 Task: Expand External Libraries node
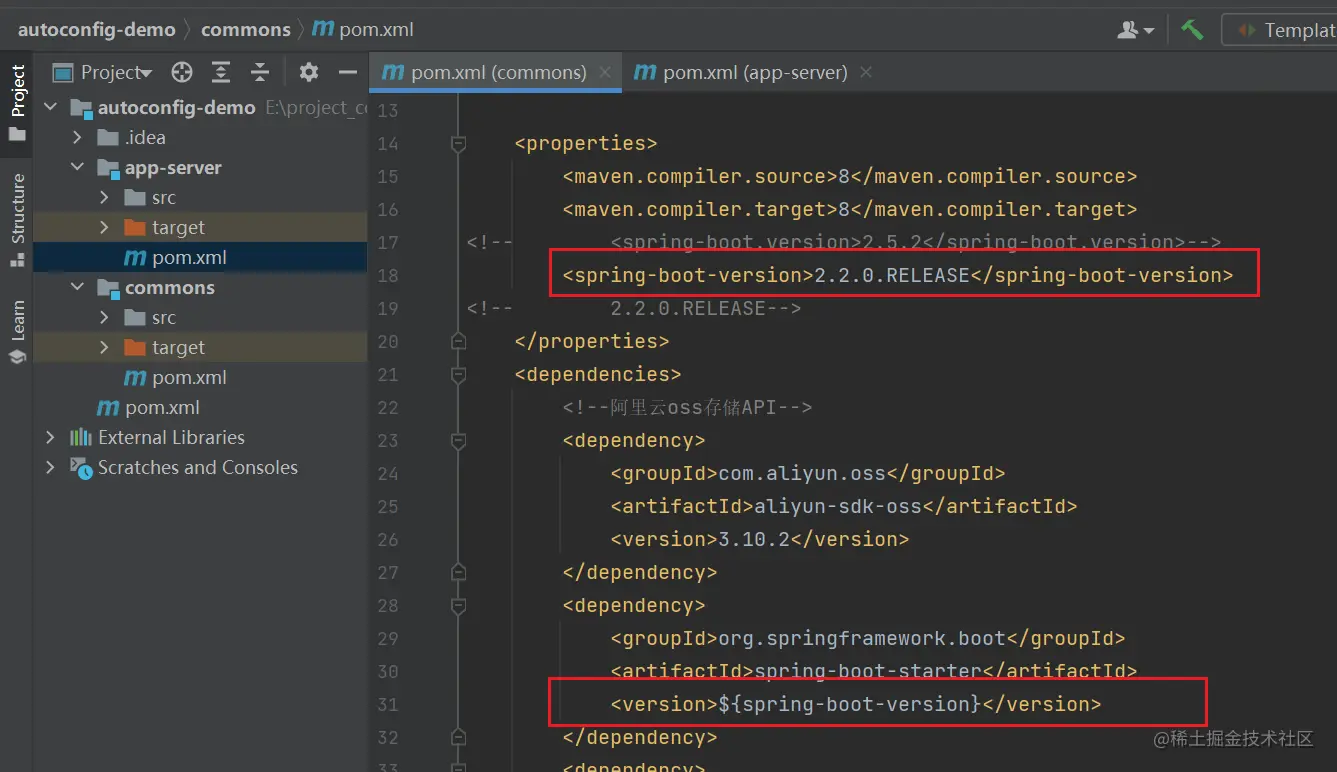[x=50, y=437]
